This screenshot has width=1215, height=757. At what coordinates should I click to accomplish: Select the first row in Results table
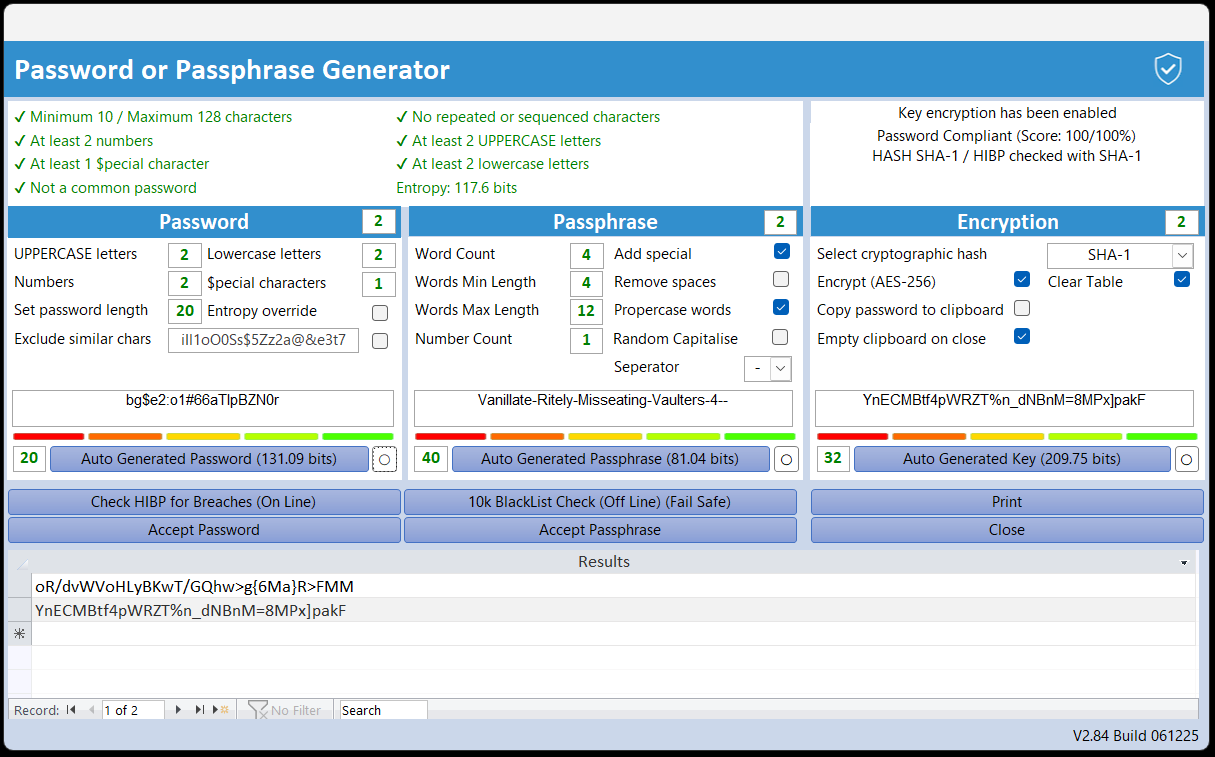pyautogui.click(x=19, y=586)
